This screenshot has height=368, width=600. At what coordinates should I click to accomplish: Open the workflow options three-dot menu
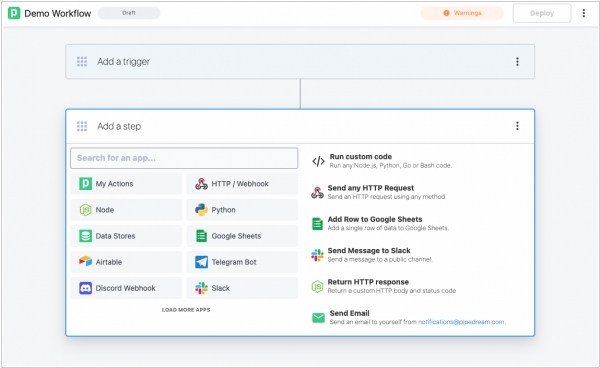[584, 13]
